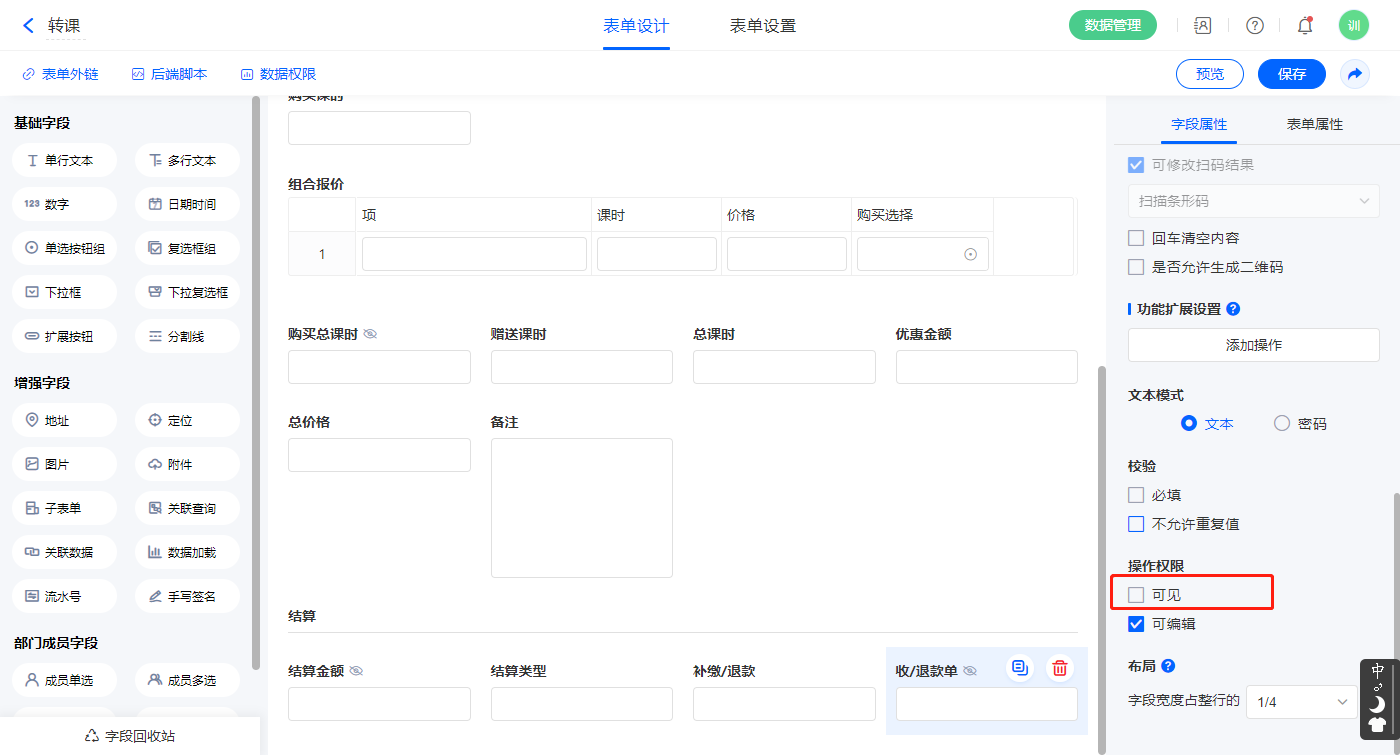Screen dimensions: 1400x755
Task: Click the 备注 text area
Action: (x=581, y=508)
